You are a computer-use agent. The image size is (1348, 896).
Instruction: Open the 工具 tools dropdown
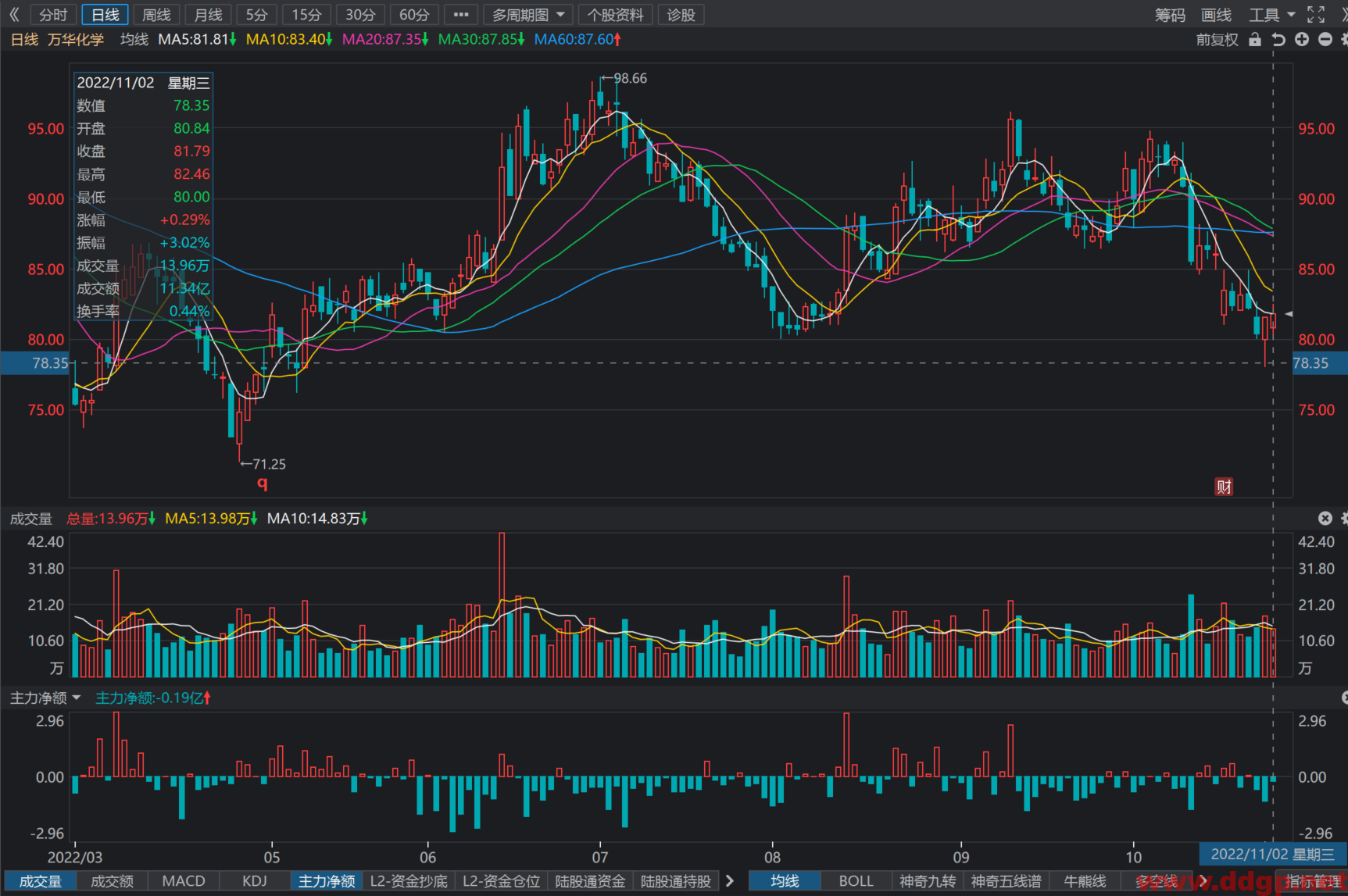[x=1271, y=15]
